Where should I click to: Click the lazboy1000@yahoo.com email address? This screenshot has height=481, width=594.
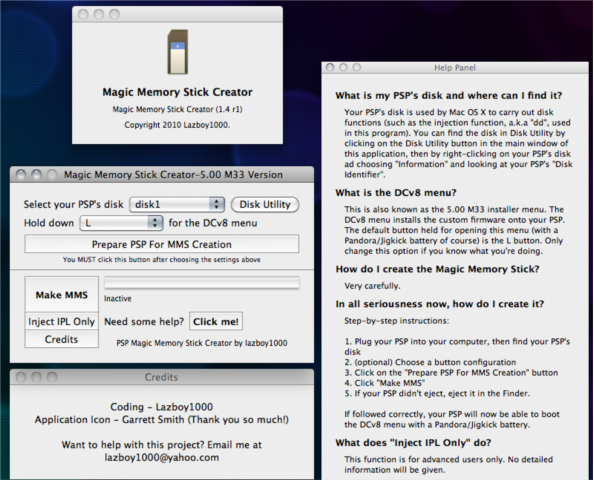pos(162,458)
